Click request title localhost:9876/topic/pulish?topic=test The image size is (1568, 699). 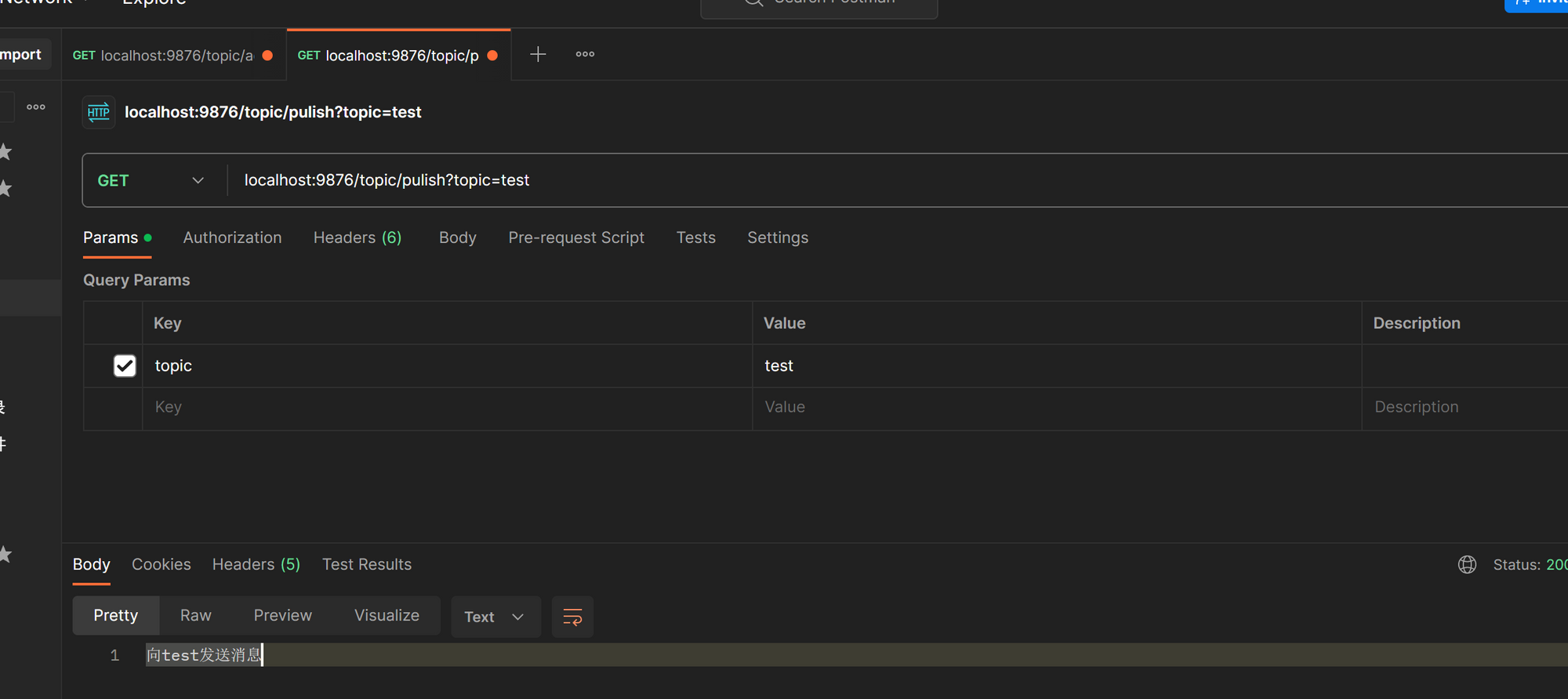coord(273,112)
